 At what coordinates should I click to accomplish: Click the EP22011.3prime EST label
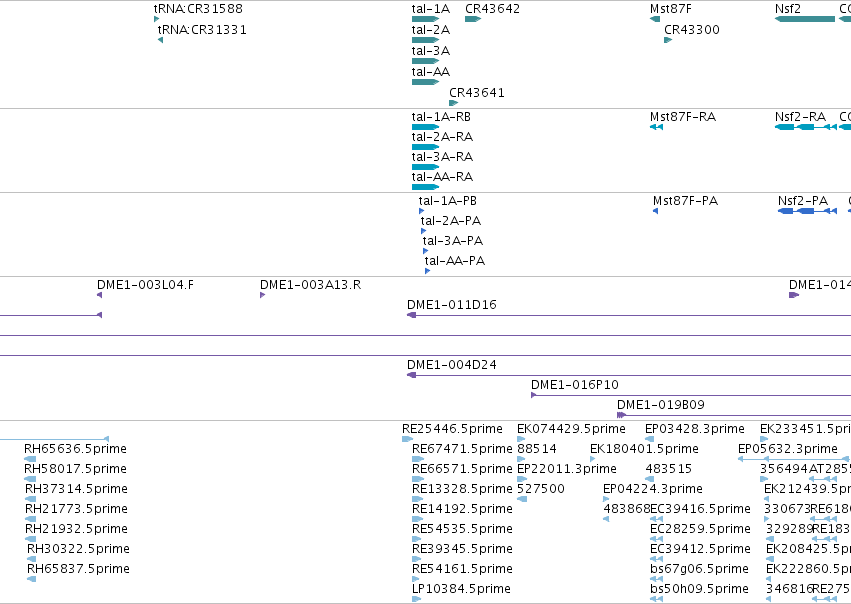567,469
